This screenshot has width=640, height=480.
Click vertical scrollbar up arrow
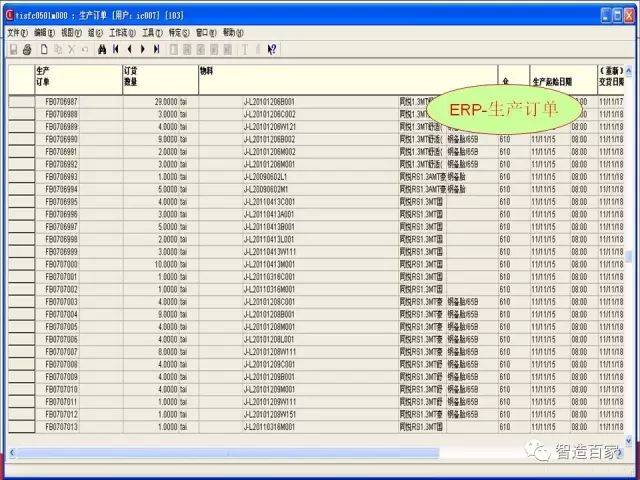[629, 70]
